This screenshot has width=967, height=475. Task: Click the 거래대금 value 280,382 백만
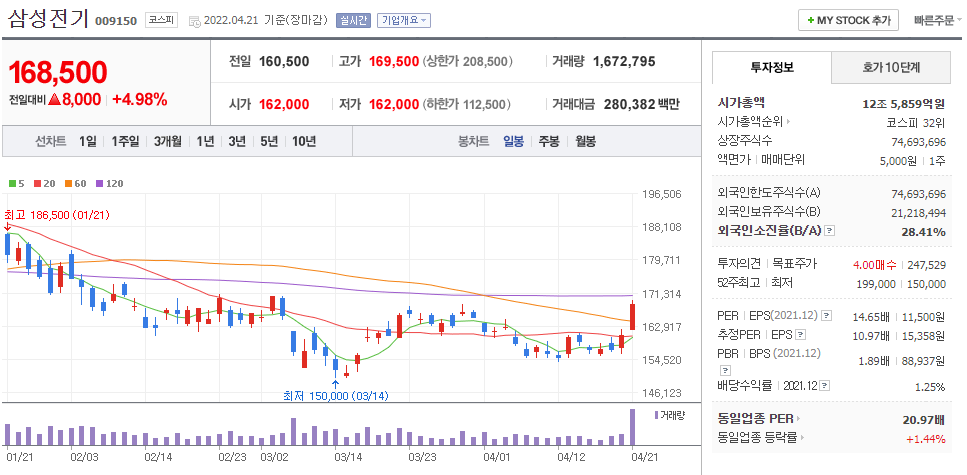pyautogui.click(x=641, y=104)
